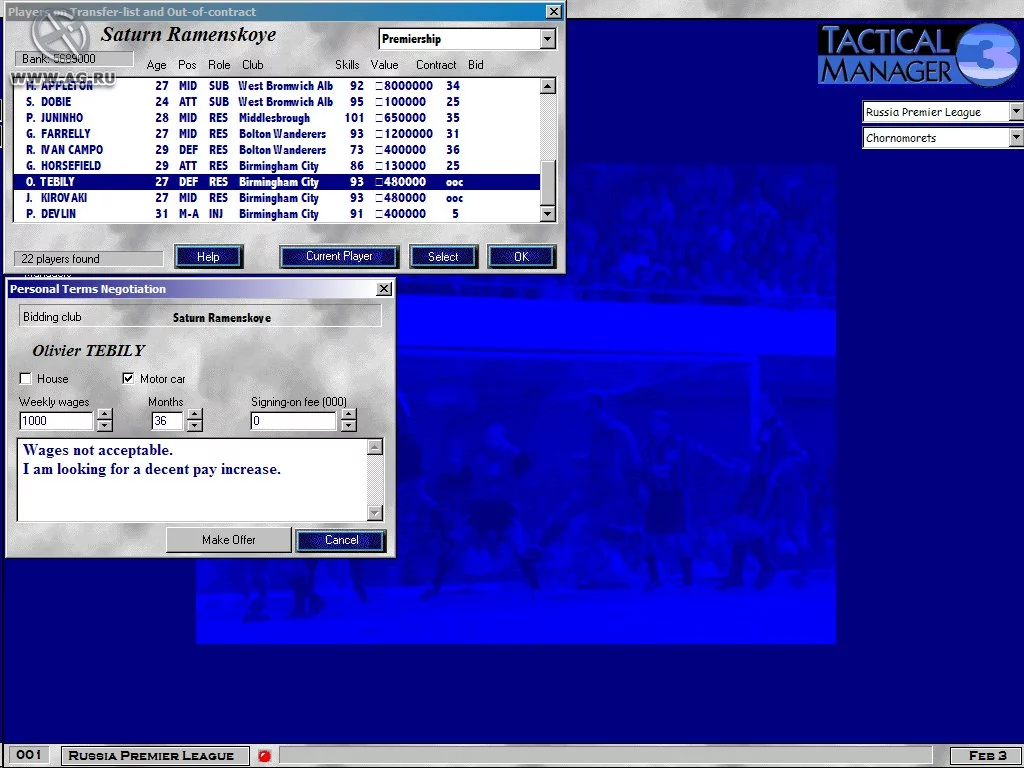Click down arrow of negotiation message scrollbar
The image size is (1024, 768).
[x=375, y=513]
